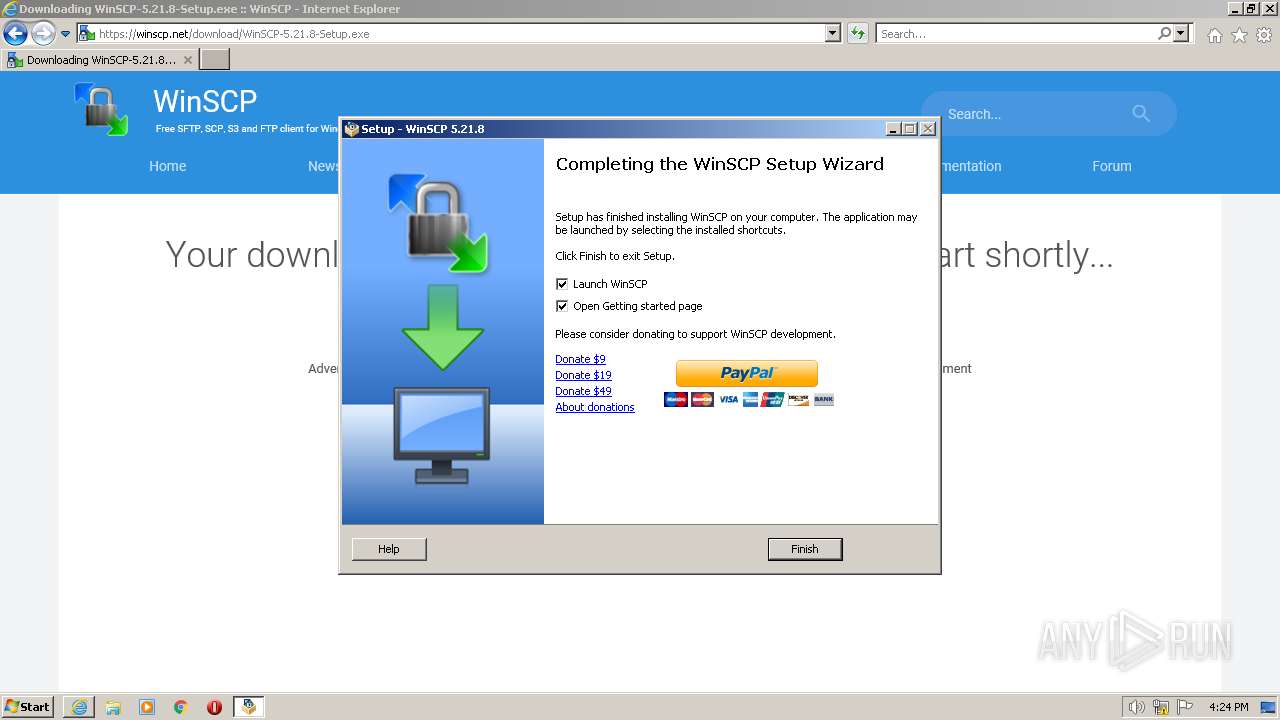Click the 4:24 PM system clock
1280x720 pixels.
[1229, 707]
